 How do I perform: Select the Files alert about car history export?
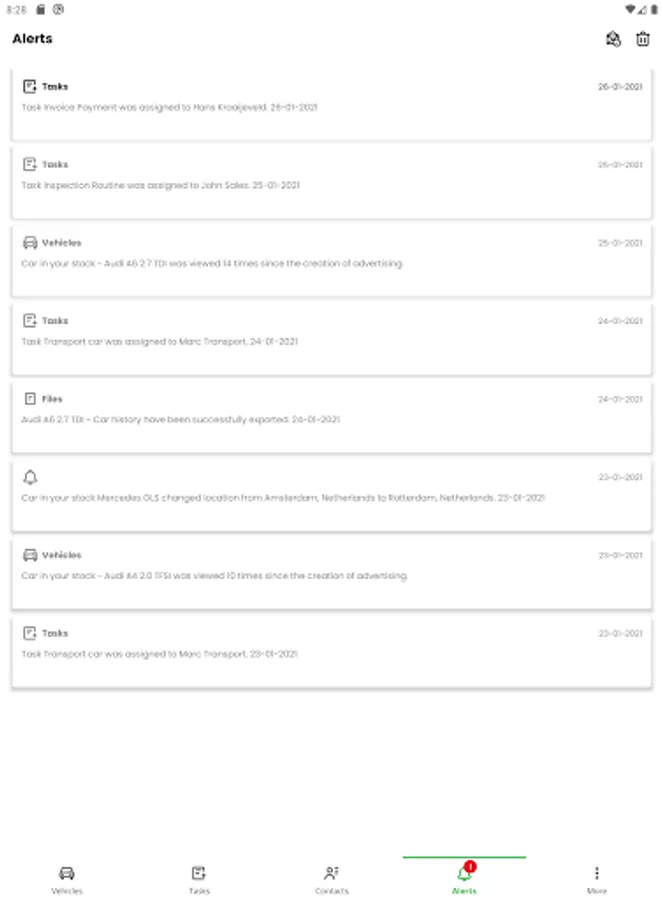[331, 417]
